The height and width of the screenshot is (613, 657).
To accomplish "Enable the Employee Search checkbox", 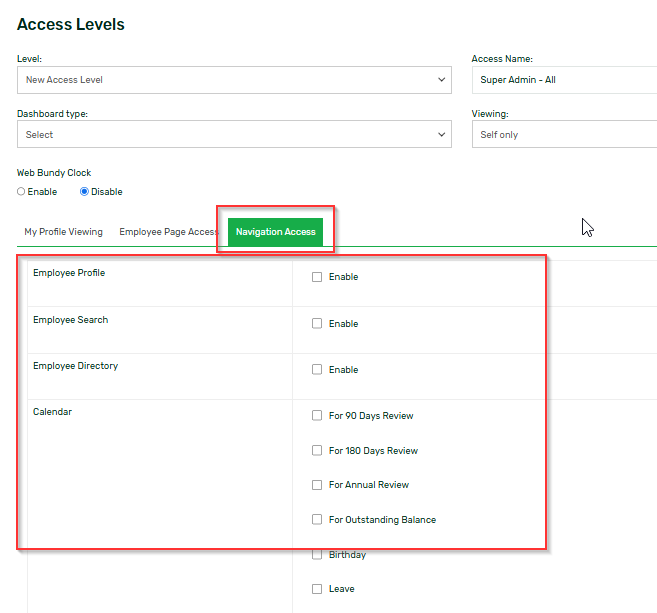I will coord(317,324).
